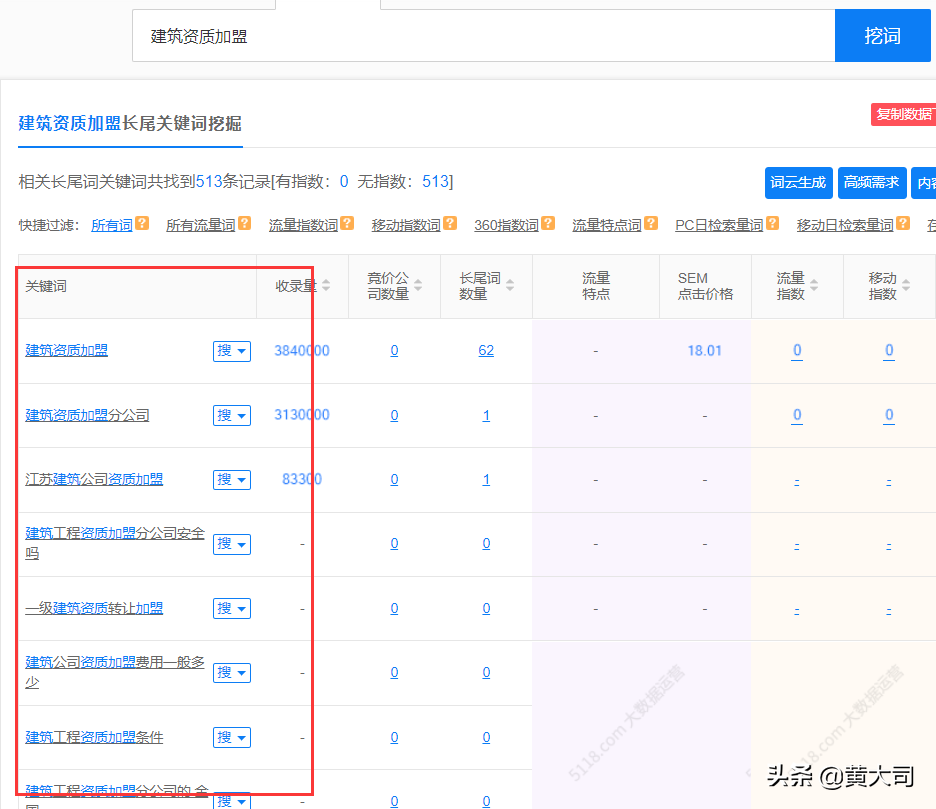
Task: Click the question mark beside 移动指数词
Action: 450,224
